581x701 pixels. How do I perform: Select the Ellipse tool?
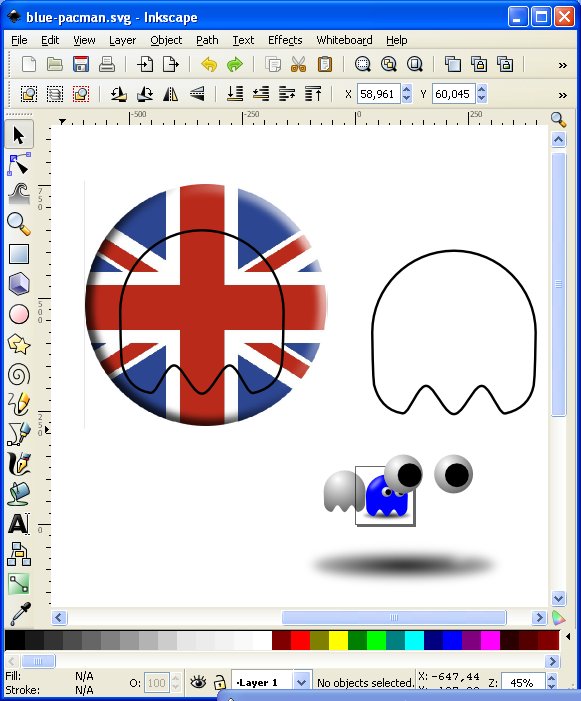(x=19, y=314)
